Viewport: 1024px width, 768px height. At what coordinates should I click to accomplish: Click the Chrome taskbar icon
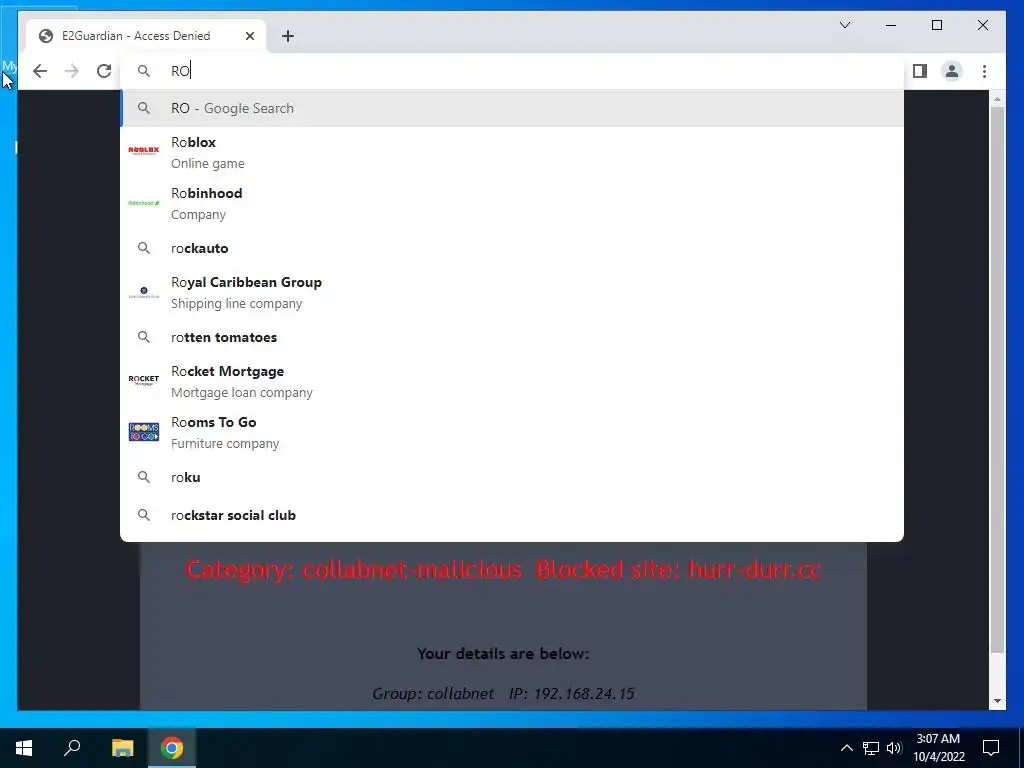click(x=172, y=748)
